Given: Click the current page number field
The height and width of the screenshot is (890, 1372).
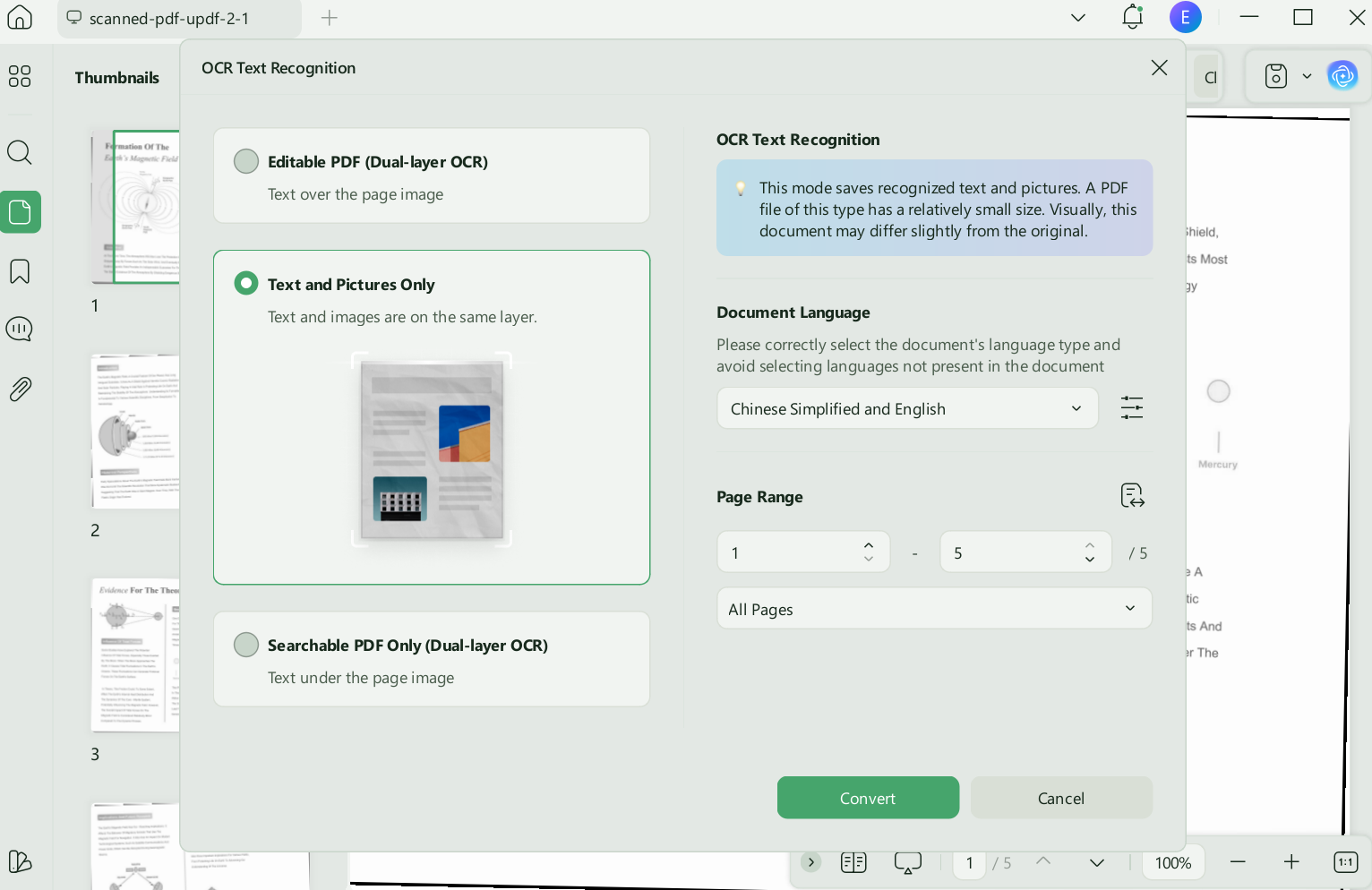Looking at the screenshot, I should point(969,863).
